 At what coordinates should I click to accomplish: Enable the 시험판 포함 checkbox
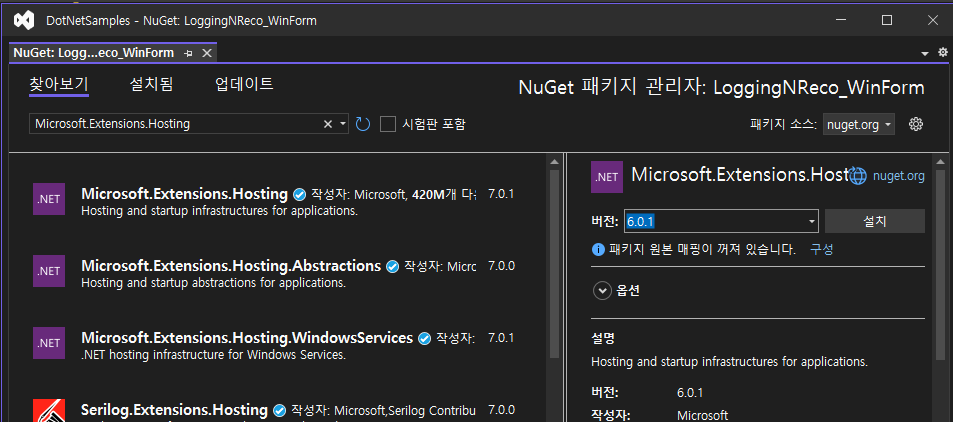coord(388,124)
